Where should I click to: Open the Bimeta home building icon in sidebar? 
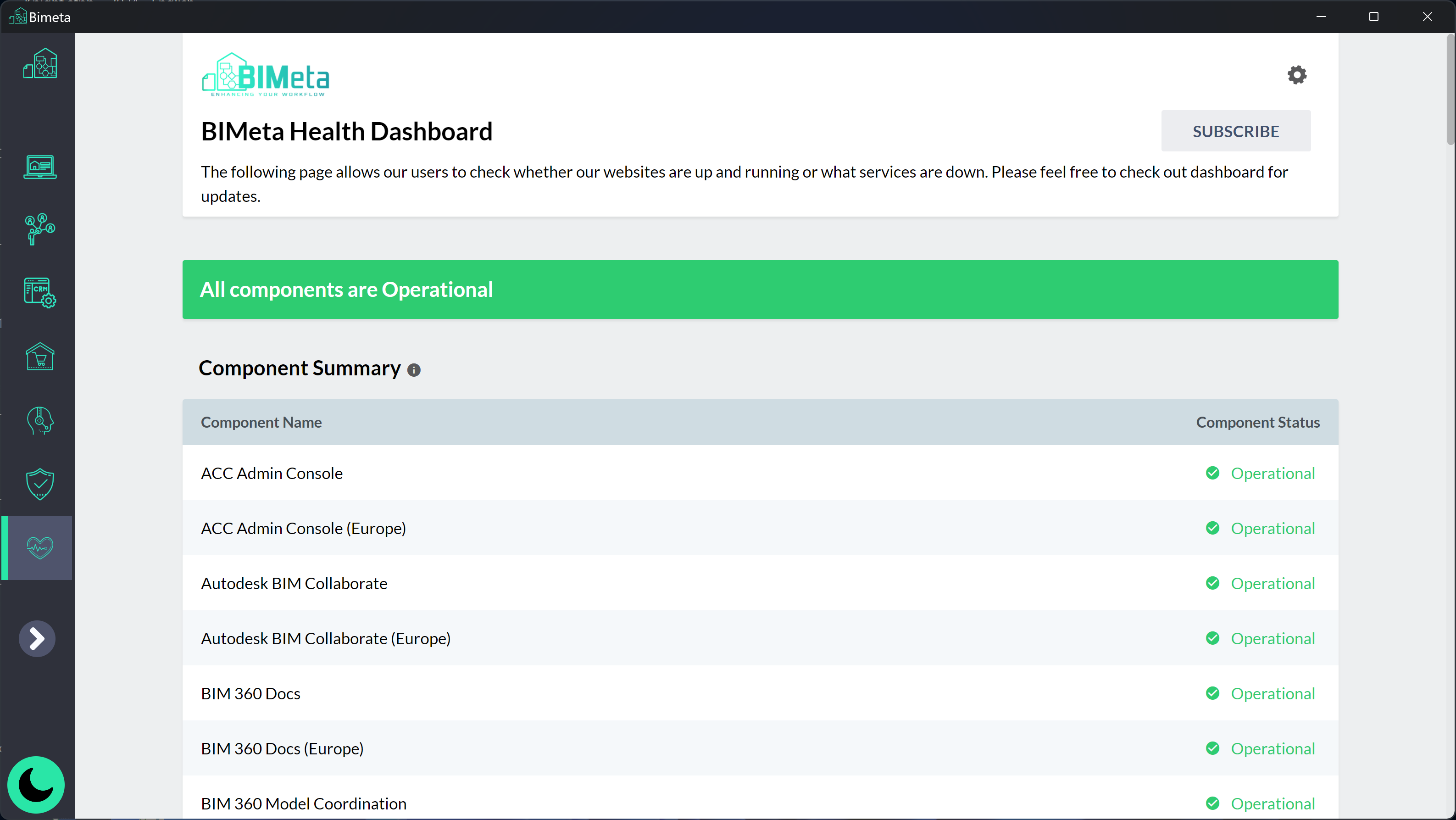(x=39, y=63)
